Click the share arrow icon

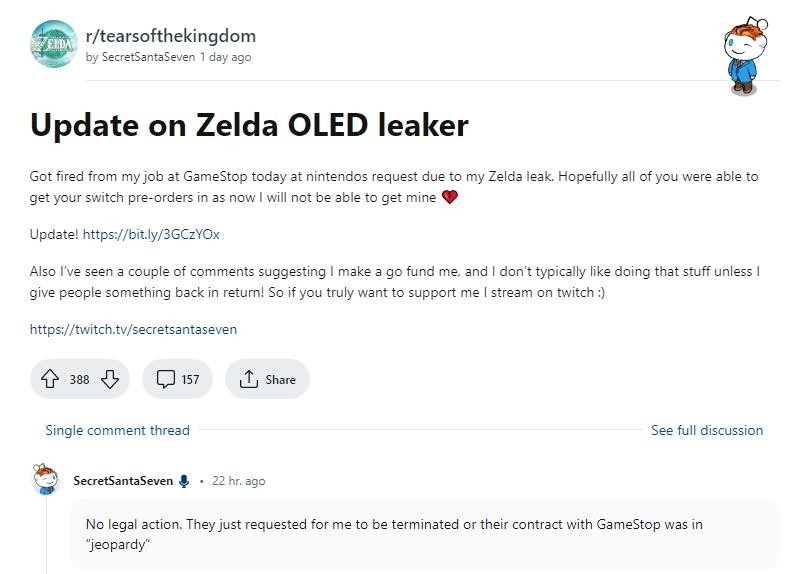tap(248, 379)
